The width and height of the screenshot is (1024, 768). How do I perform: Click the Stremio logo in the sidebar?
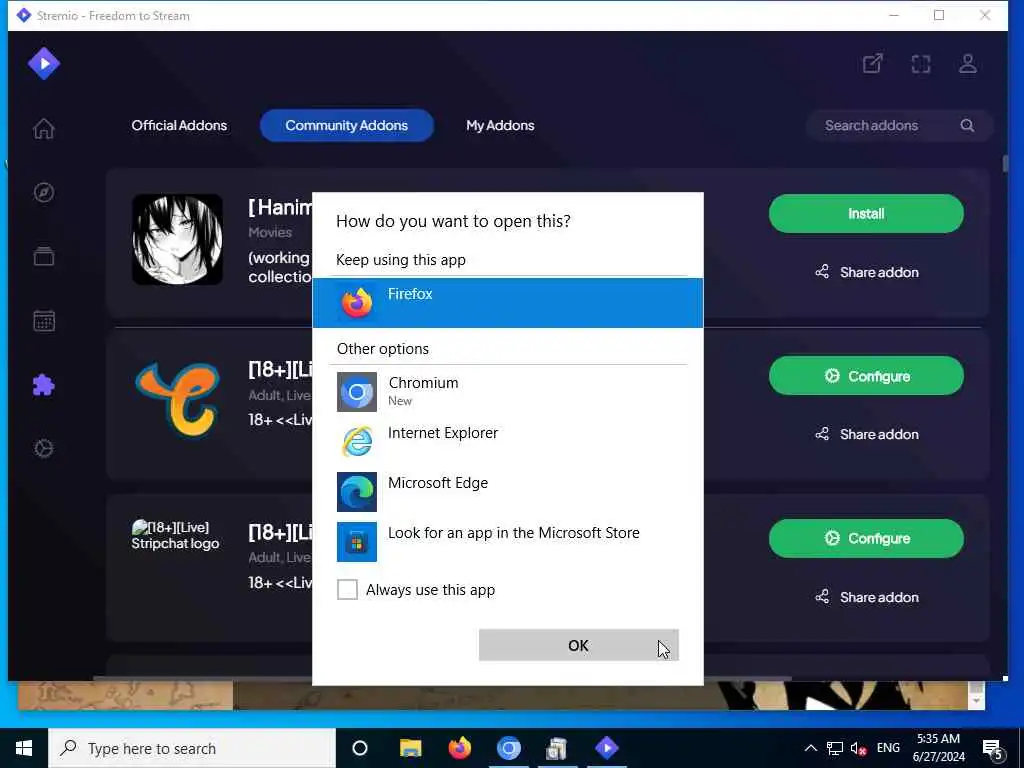pos(44,63)
